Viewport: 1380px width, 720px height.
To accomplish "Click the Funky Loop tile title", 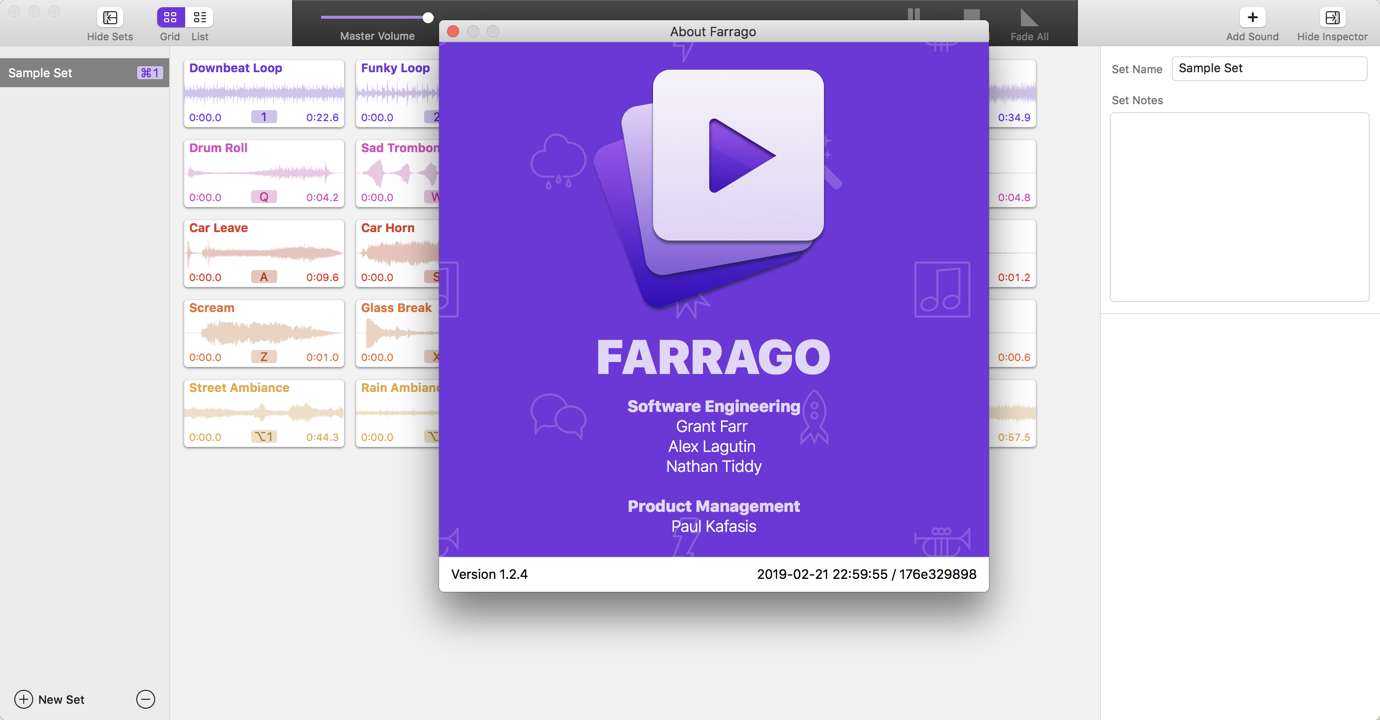I will click(395, 68).
